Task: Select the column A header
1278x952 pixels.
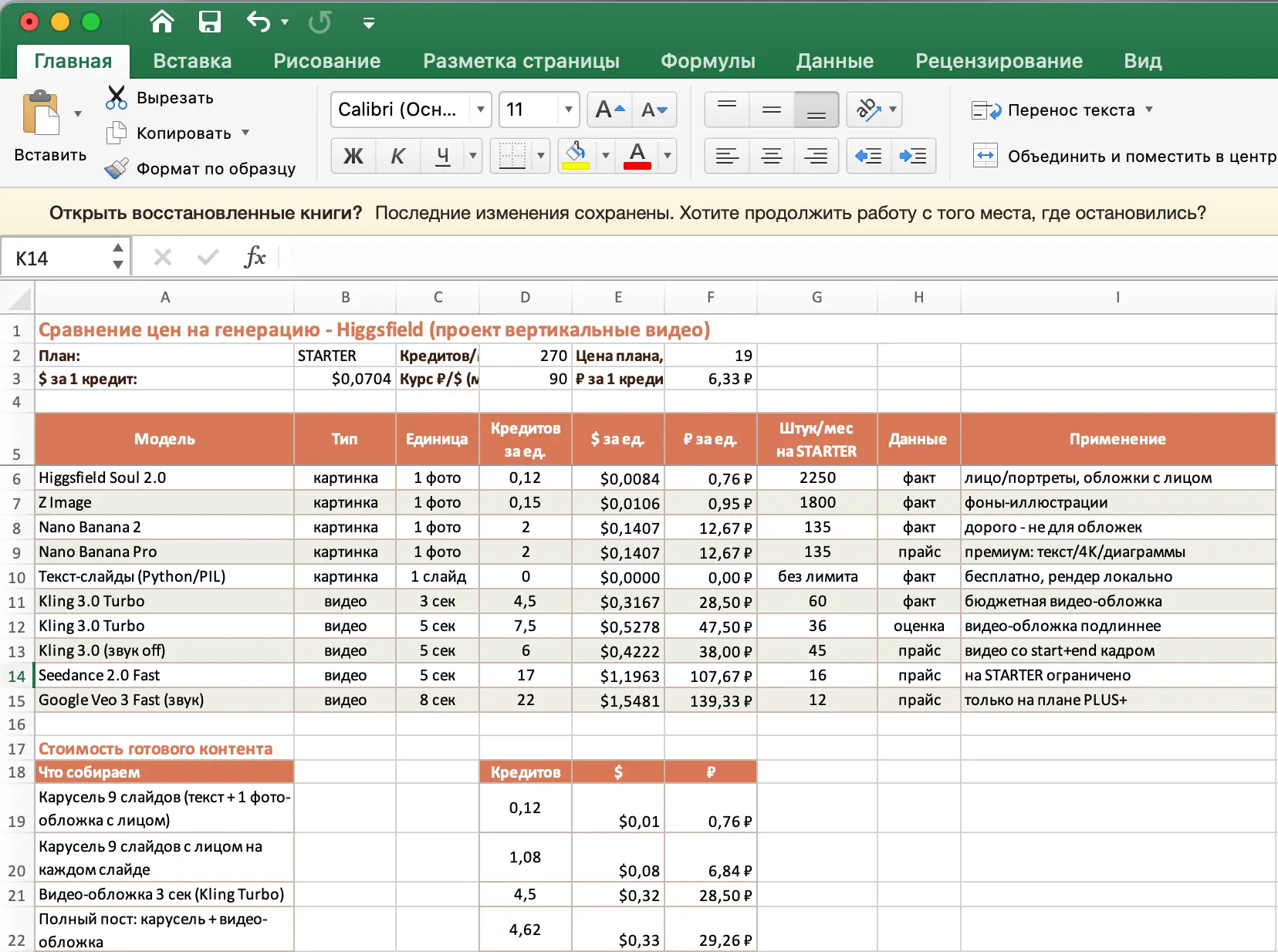Action: tap(164, 297)
